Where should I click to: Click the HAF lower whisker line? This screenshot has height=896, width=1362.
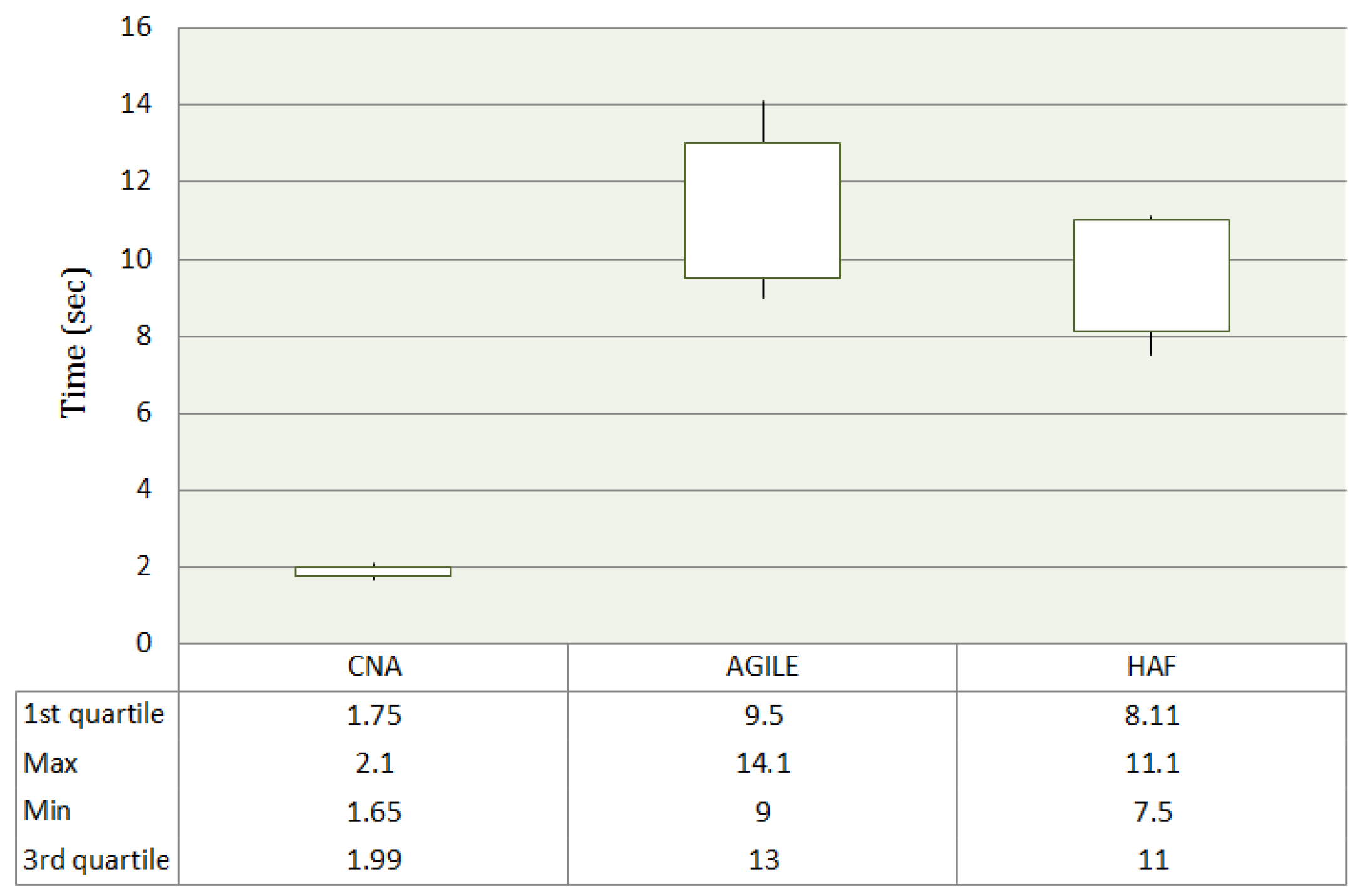1150,344
